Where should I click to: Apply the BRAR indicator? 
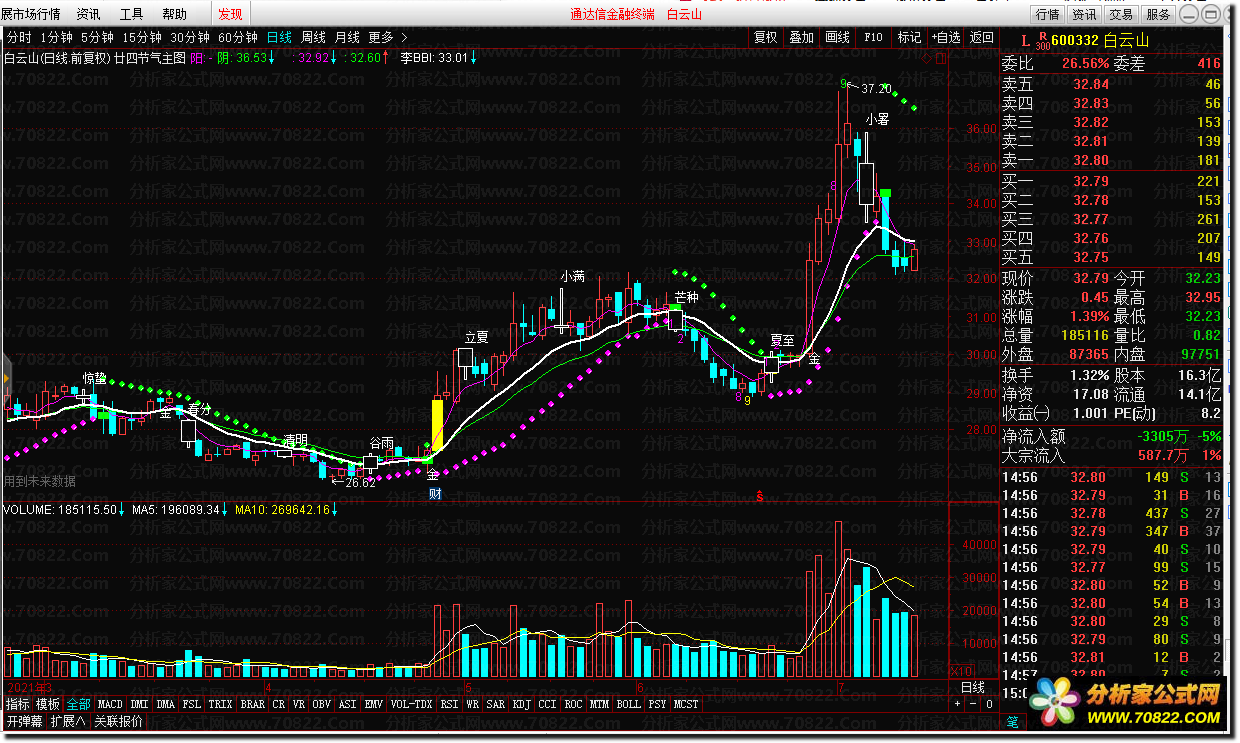tap(253, 704)
